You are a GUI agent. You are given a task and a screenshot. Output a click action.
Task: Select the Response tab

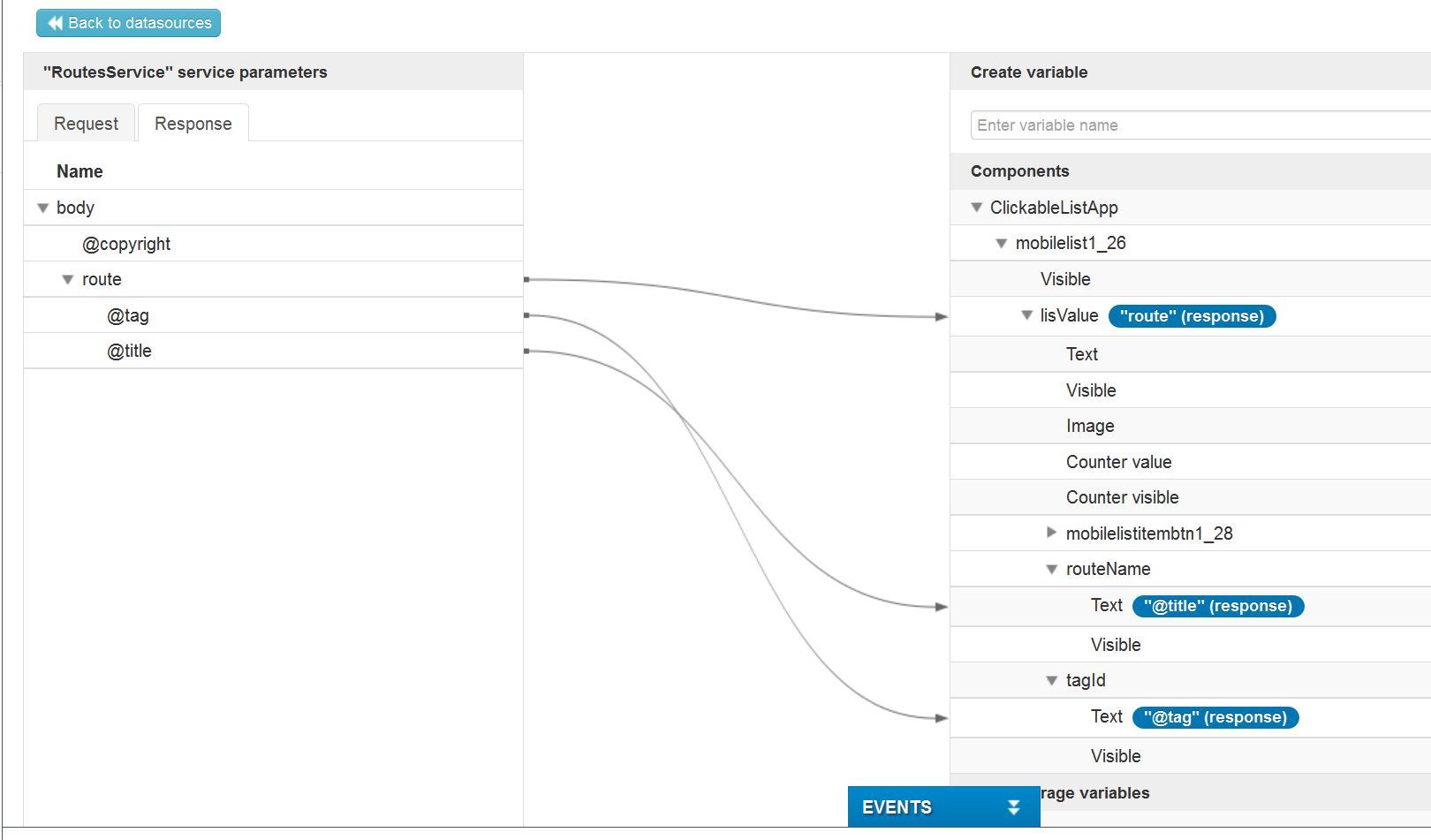click(x=193, y=124)
